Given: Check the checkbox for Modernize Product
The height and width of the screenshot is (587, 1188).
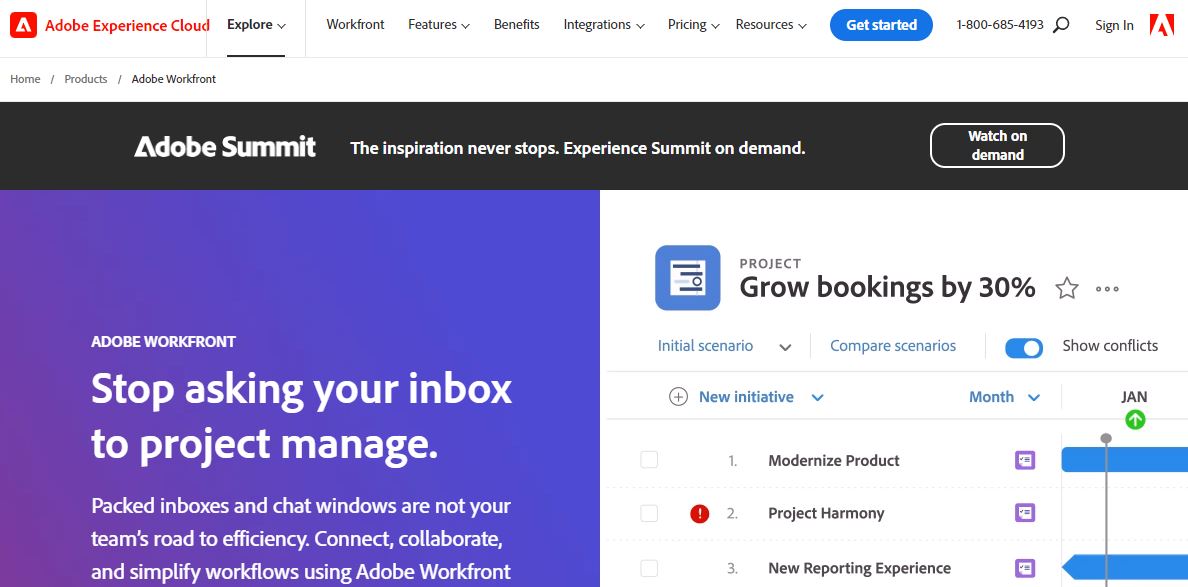Looking at the screenshot, I should (x=649, y=459).
